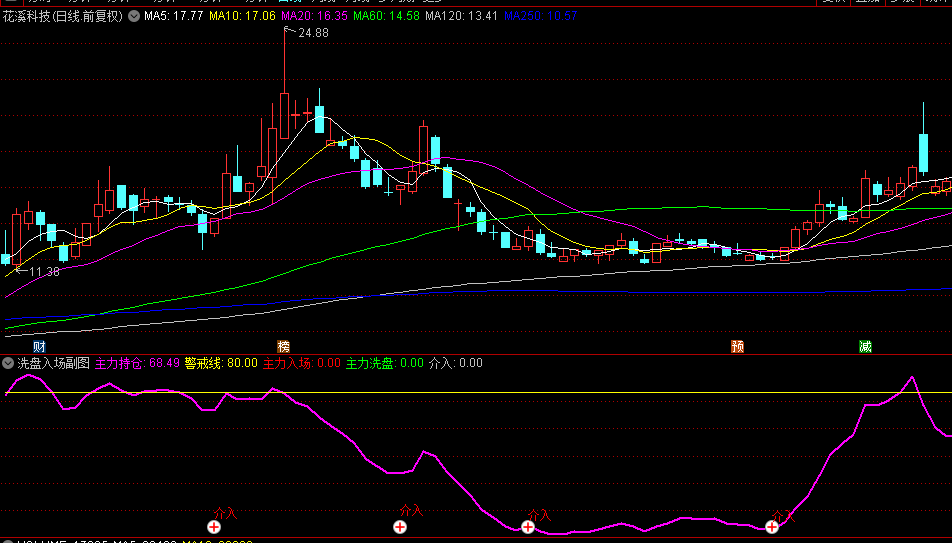Click the 财 financial event marker

pyautogui.click(x=39, y=346)
